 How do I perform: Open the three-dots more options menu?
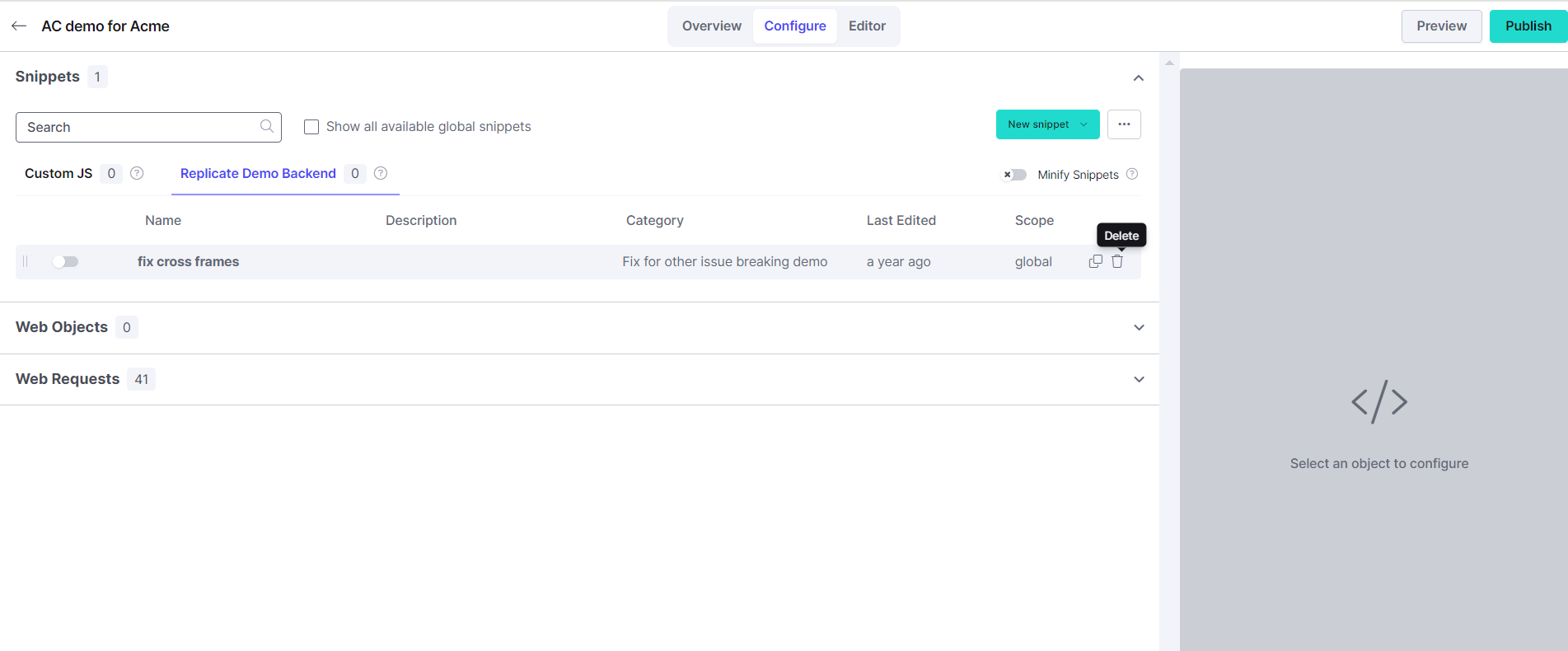pyautogui.click(x=1124, y=124)
